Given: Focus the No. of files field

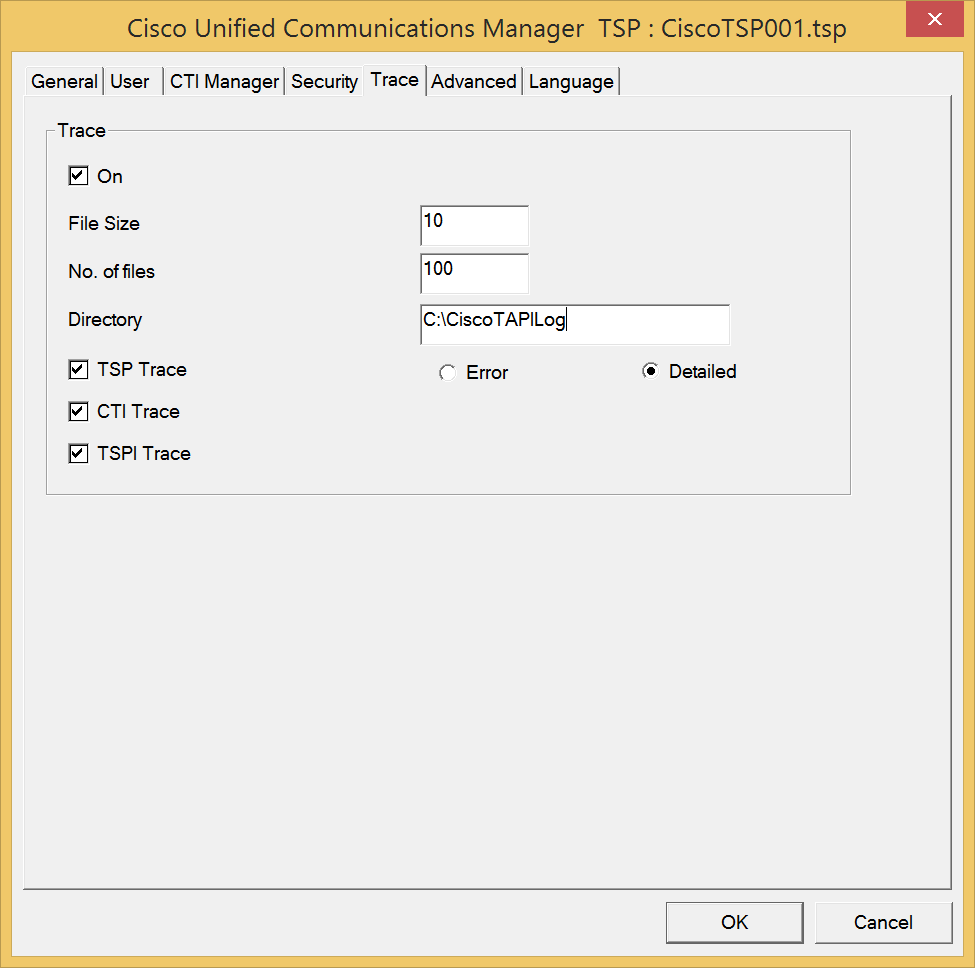Looking at the screenshot, I should (x=474, y=274).
